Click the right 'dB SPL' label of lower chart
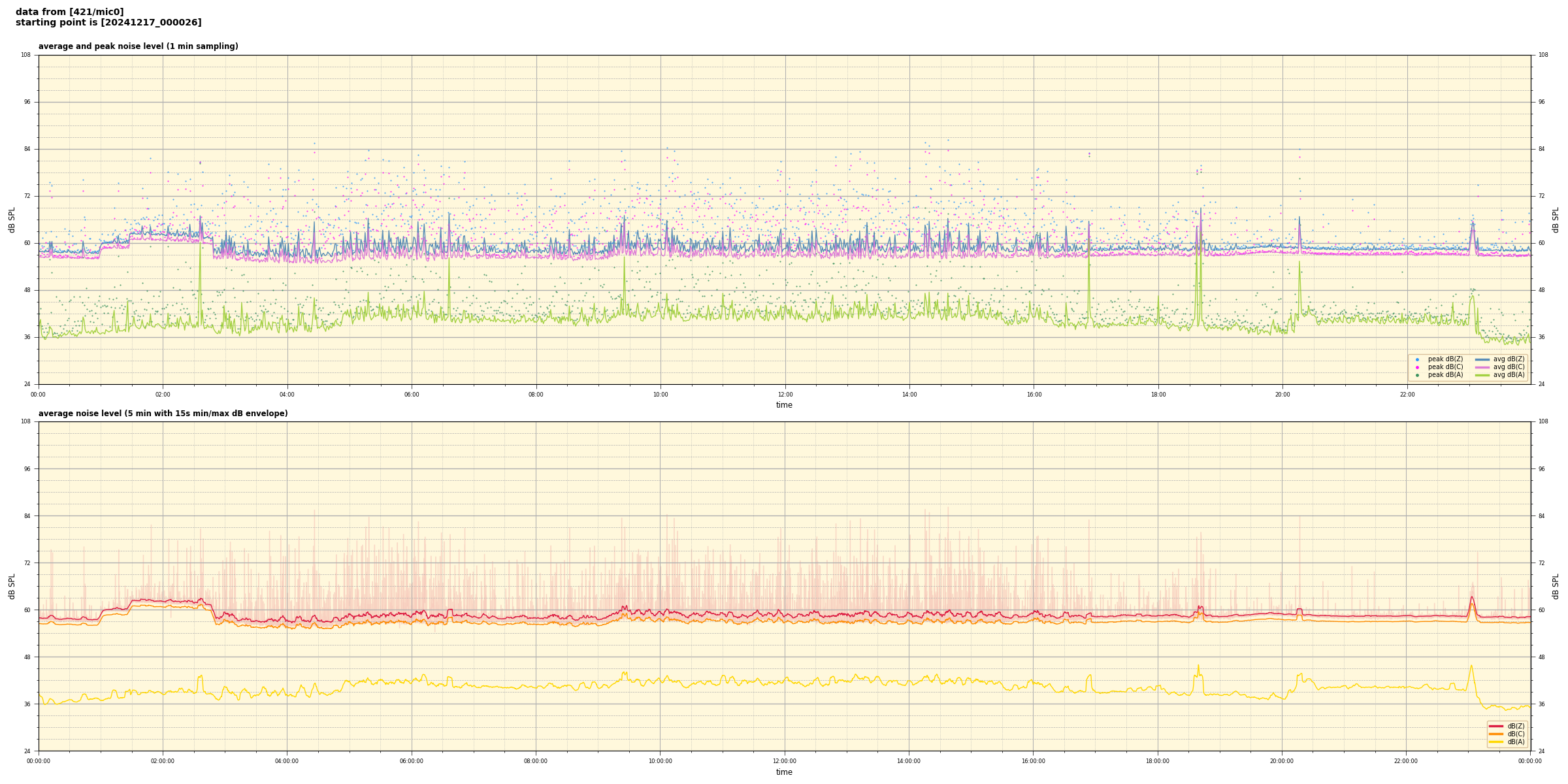1568x784 pixels. pos(1556,586)
